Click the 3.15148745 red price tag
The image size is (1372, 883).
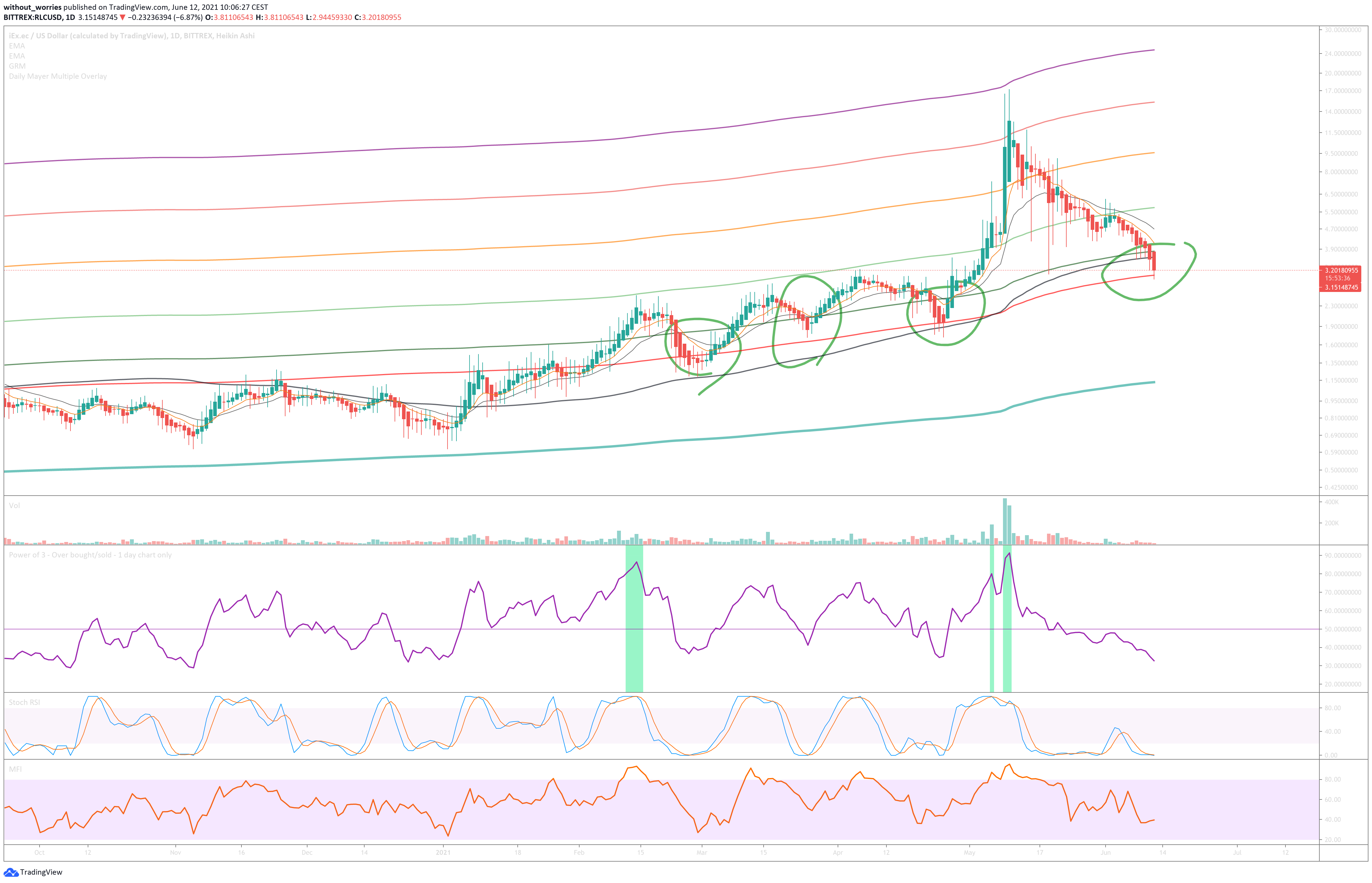1341,287
